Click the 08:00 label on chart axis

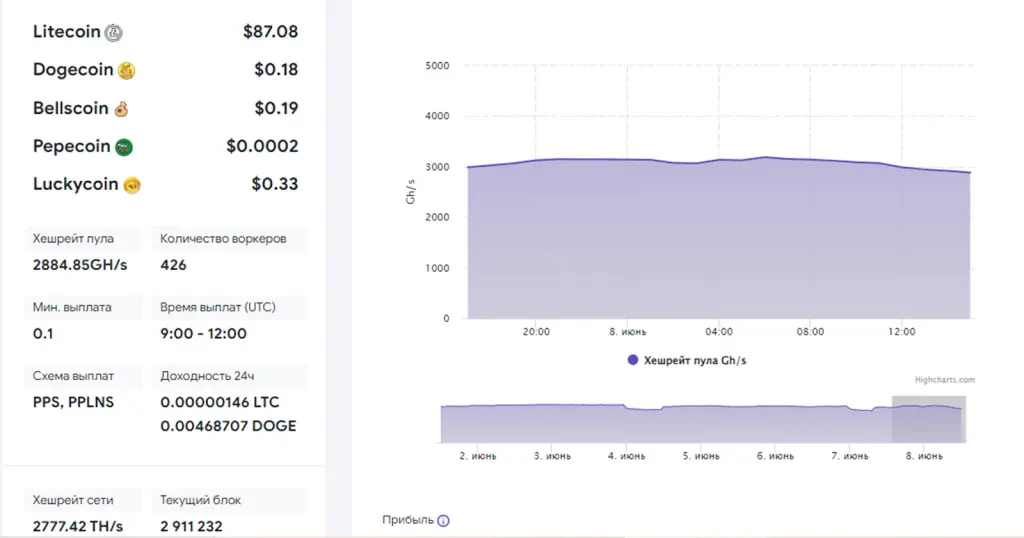pos(810,332)
